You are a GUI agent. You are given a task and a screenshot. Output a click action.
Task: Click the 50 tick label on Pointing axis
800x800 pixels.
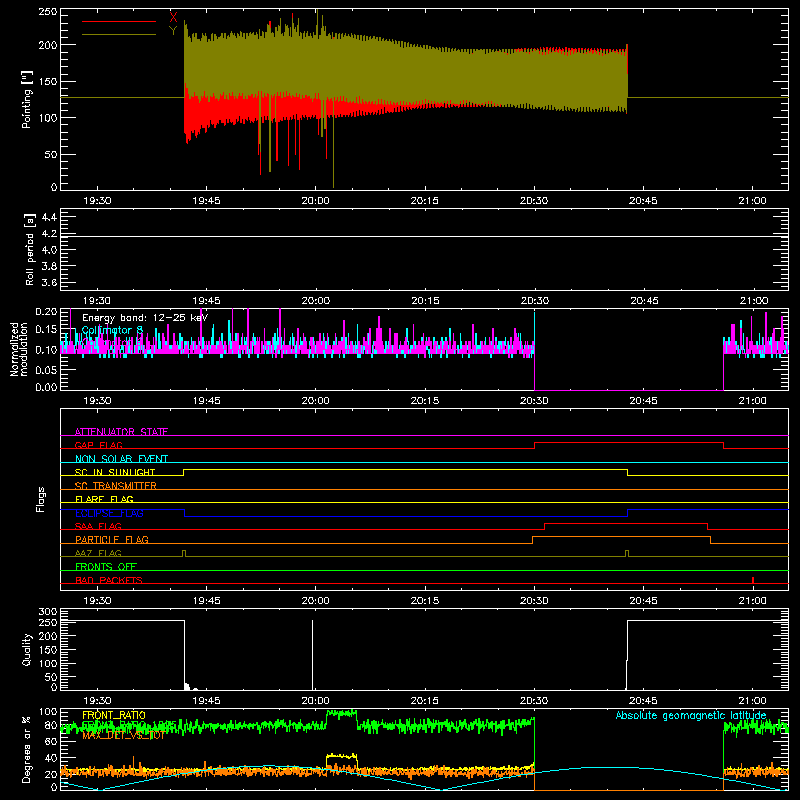point(51,154)
